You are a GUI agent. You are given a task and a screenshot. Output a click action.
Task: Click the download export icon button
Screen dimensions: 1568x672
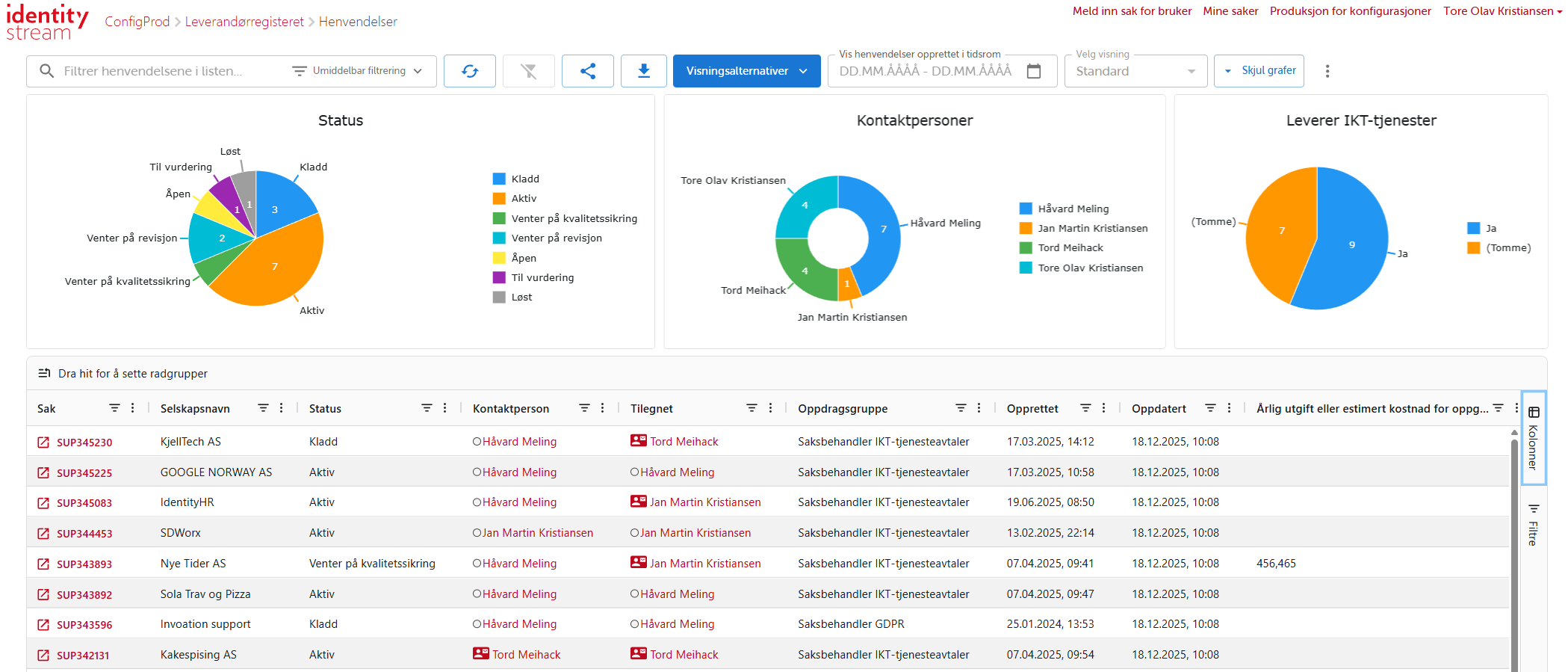point(643,71)
